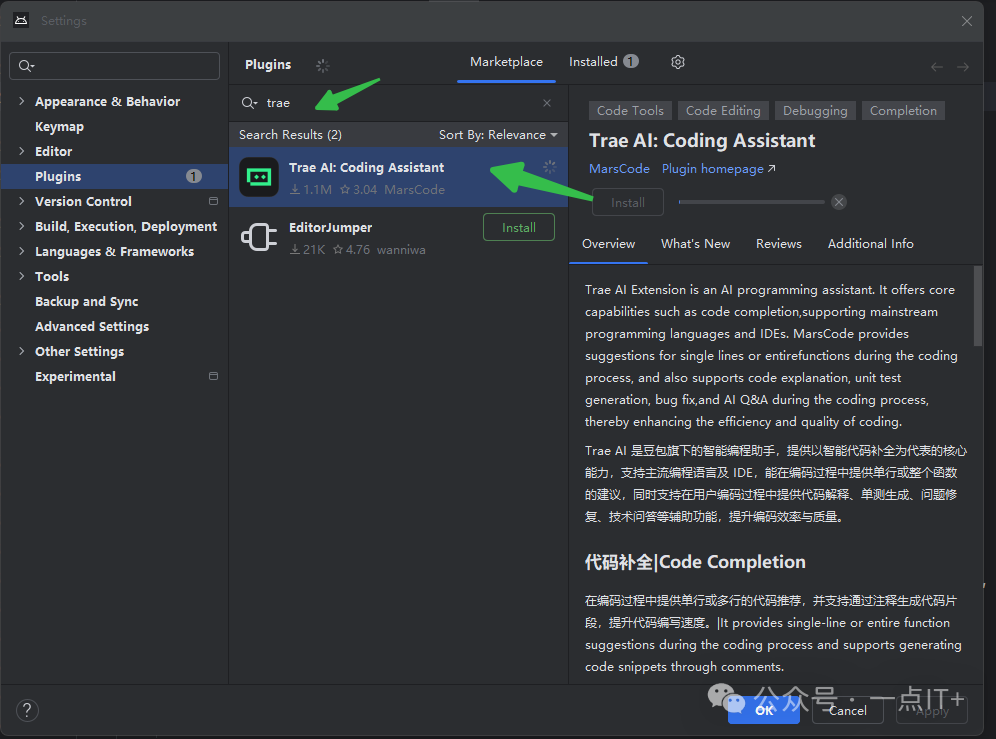Switch to the Marketplace tab
This screenshot has height=739, width=996.
506,62
